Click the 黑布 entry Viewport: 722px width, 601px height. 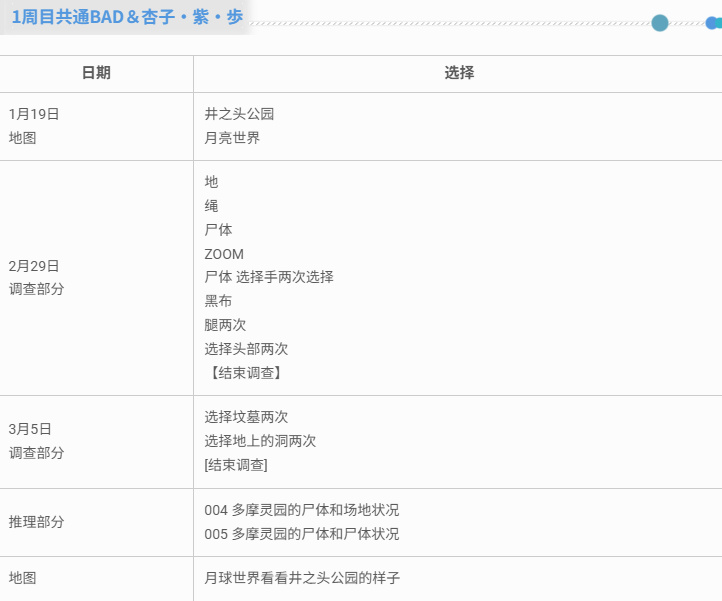[x=218, y=301]
